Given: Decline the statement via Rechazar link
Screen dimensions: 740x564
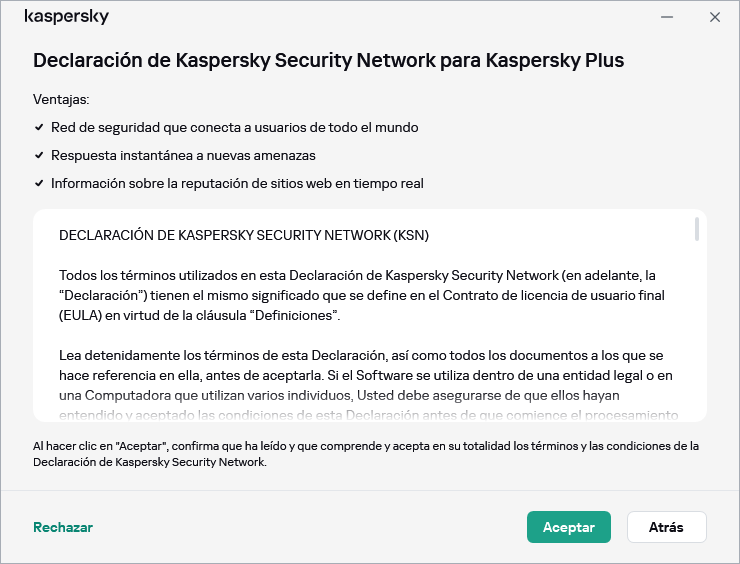Looking at the screenshot, I should (63, 527).
